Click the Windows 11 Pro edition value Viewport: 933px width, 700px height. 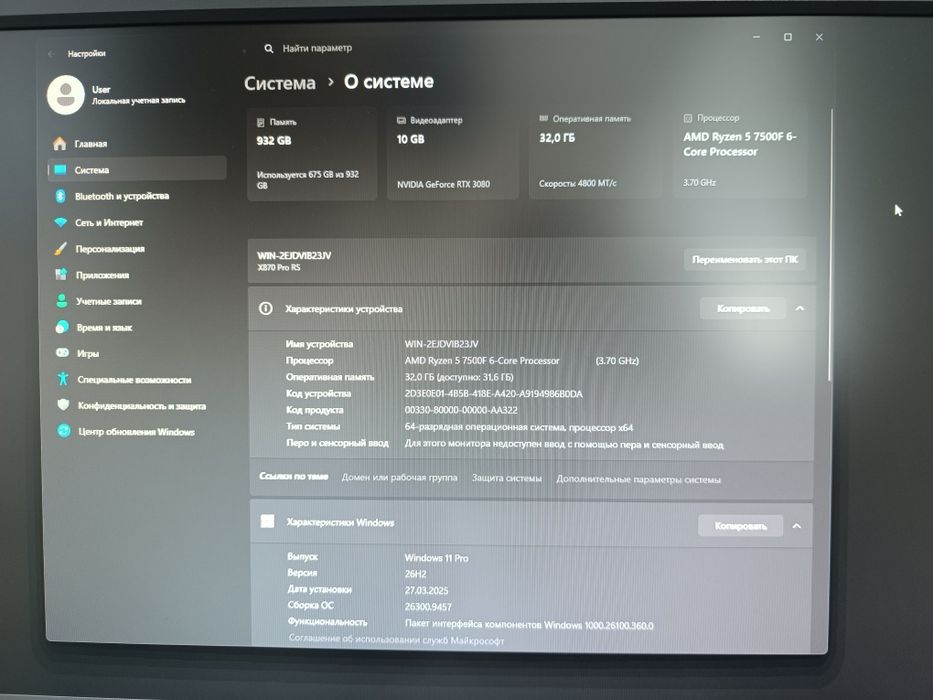click(x=436, y=558)
